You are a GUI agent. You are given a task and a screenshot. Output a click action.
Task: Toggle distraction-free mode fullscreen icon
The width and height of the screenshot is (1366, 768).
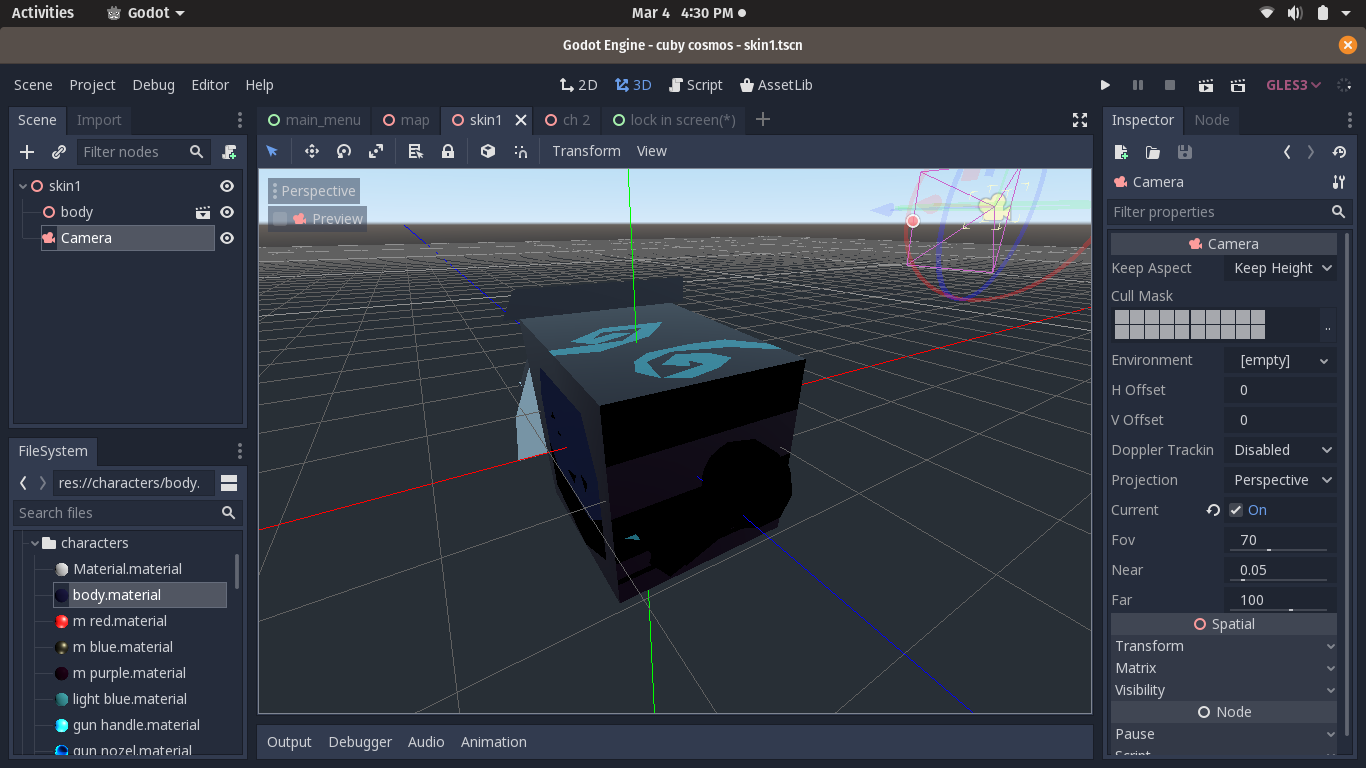point(1080,120)
